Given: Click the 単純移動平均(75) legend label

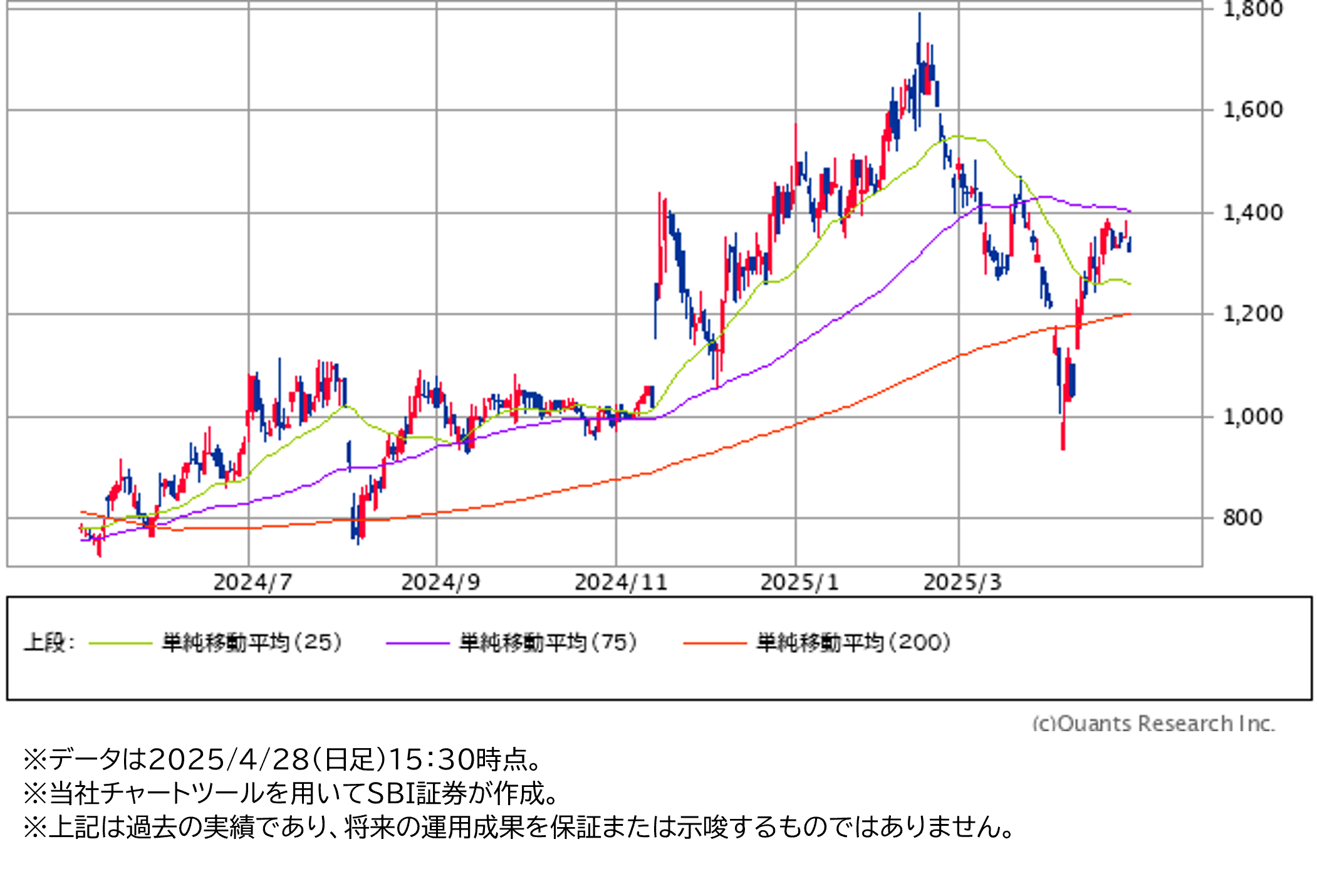Looking at the screenshot, I should pyautogui.click(x=548, y=643).
